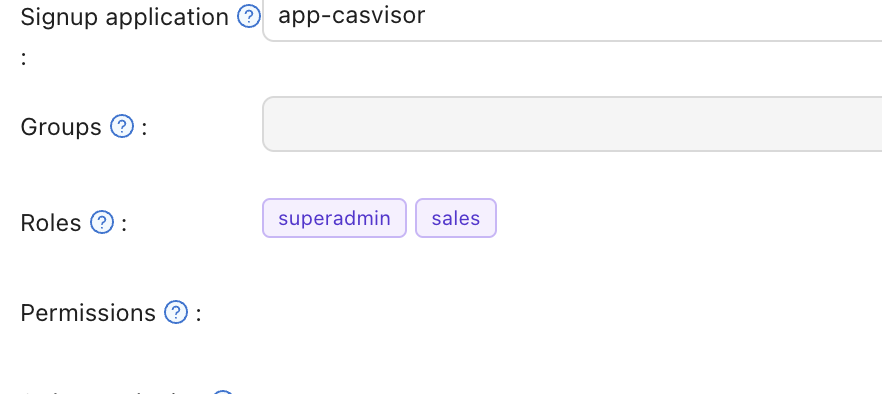Image resolution: width=882 pixels, height=394 pixels.
Task: Click the Signup application label text
Action: click(124, 17)
